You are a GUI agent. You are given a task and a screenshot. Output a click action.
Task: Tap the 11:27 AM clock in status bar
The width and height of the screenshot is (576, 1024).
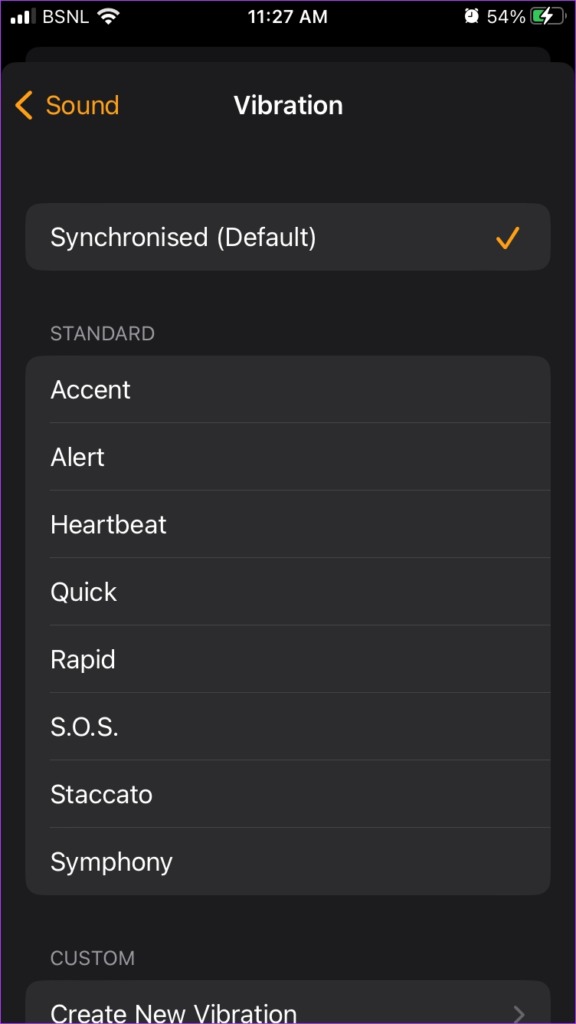click(x=287, y=17)
